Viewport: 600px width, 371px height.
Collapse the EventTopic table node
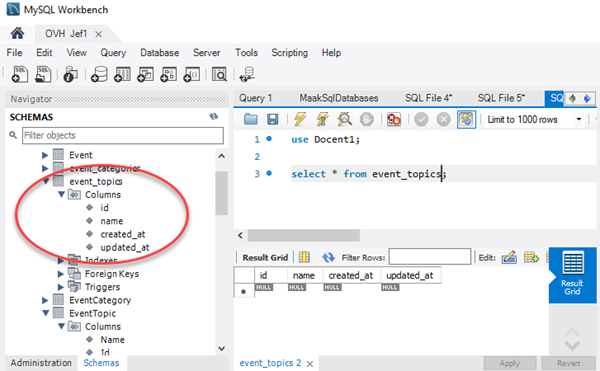pos(46,313)
